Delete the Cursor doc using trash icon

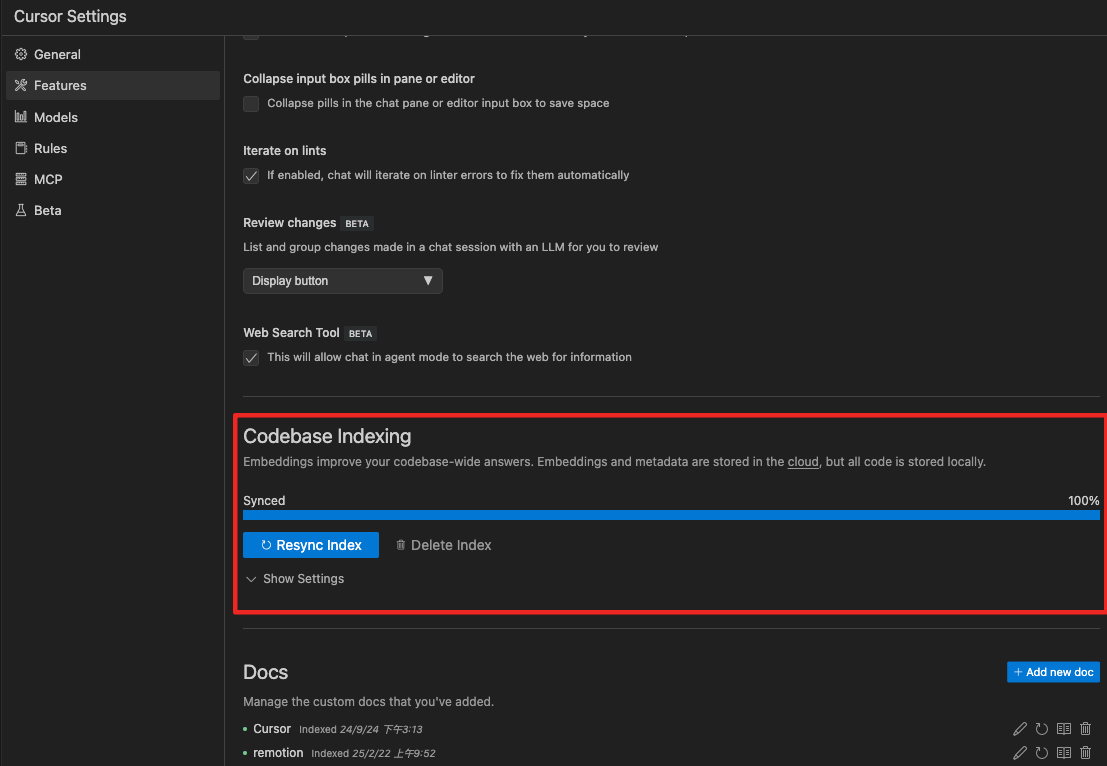1086,729
